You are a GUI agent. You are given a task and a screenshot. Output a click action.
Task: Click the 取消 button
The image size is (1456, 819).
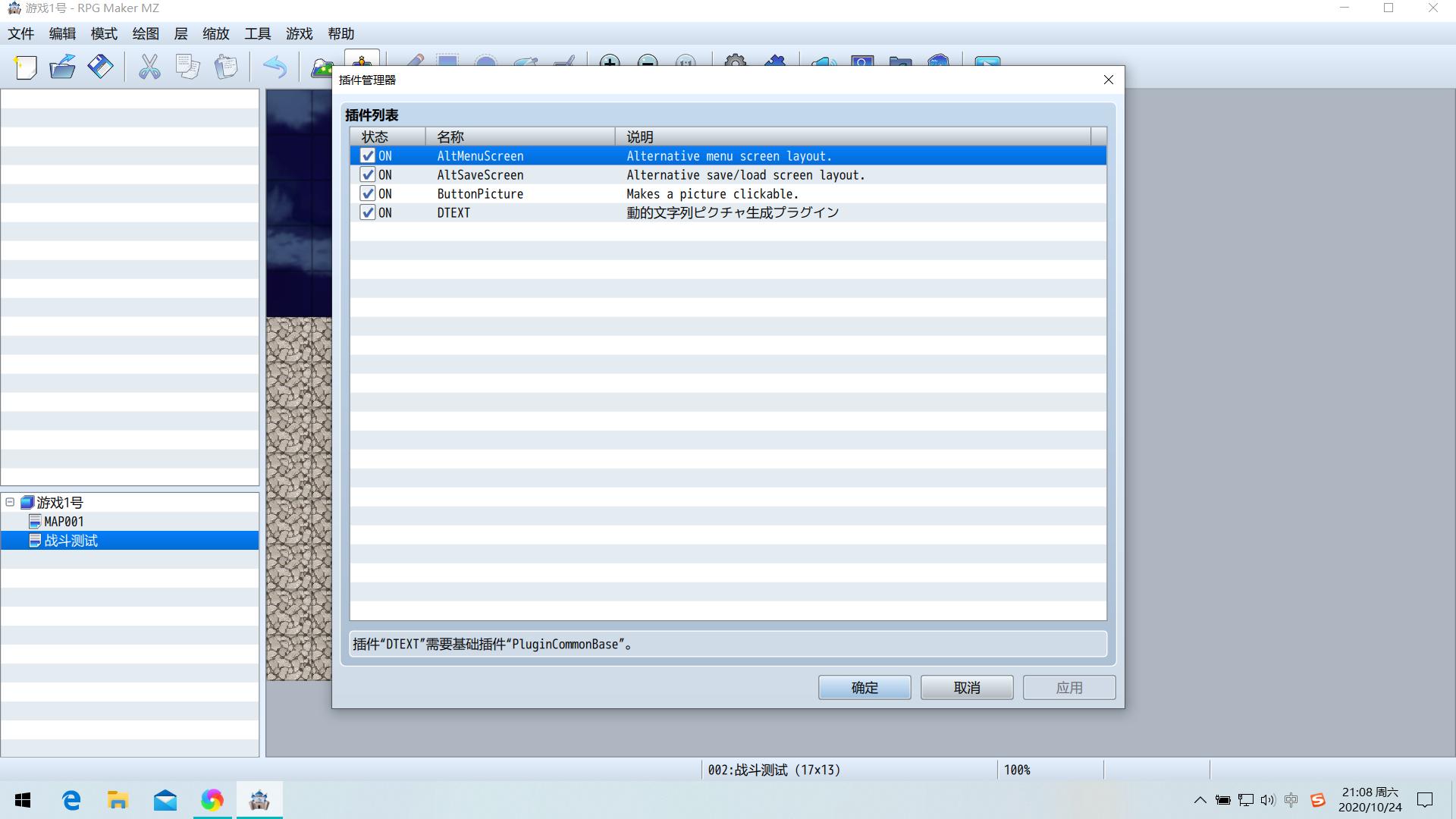coord(967,687)
